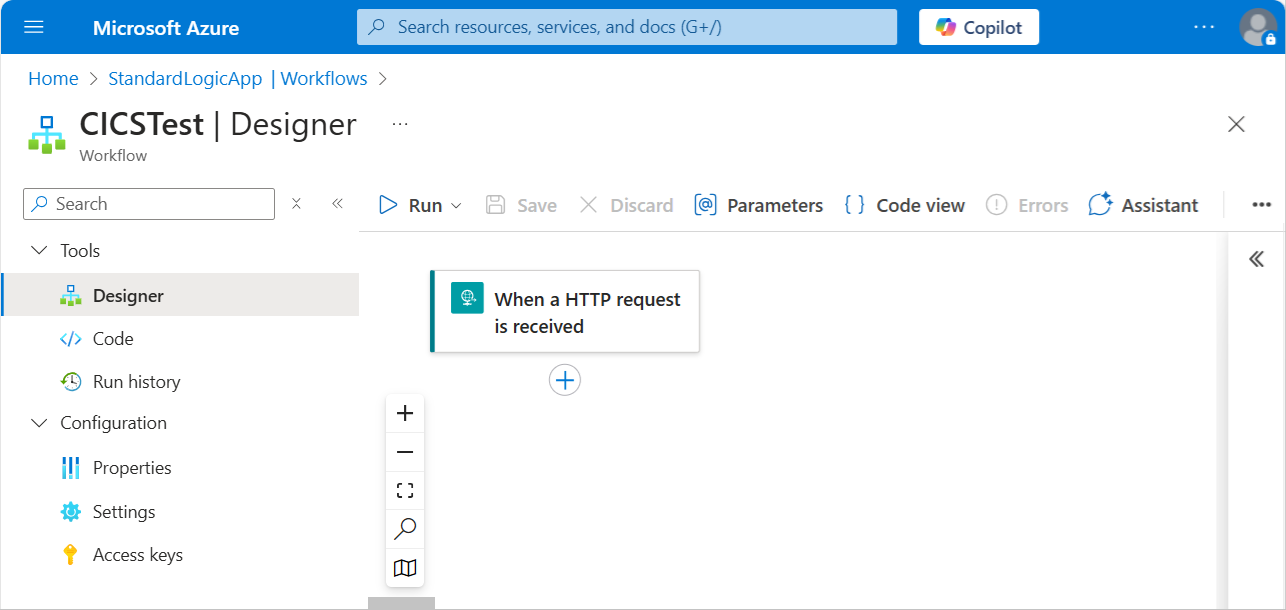Open the toolbar overflow ellipsis menu
The width and height of the screenshot is (1286, 610).
point(1260,205)
